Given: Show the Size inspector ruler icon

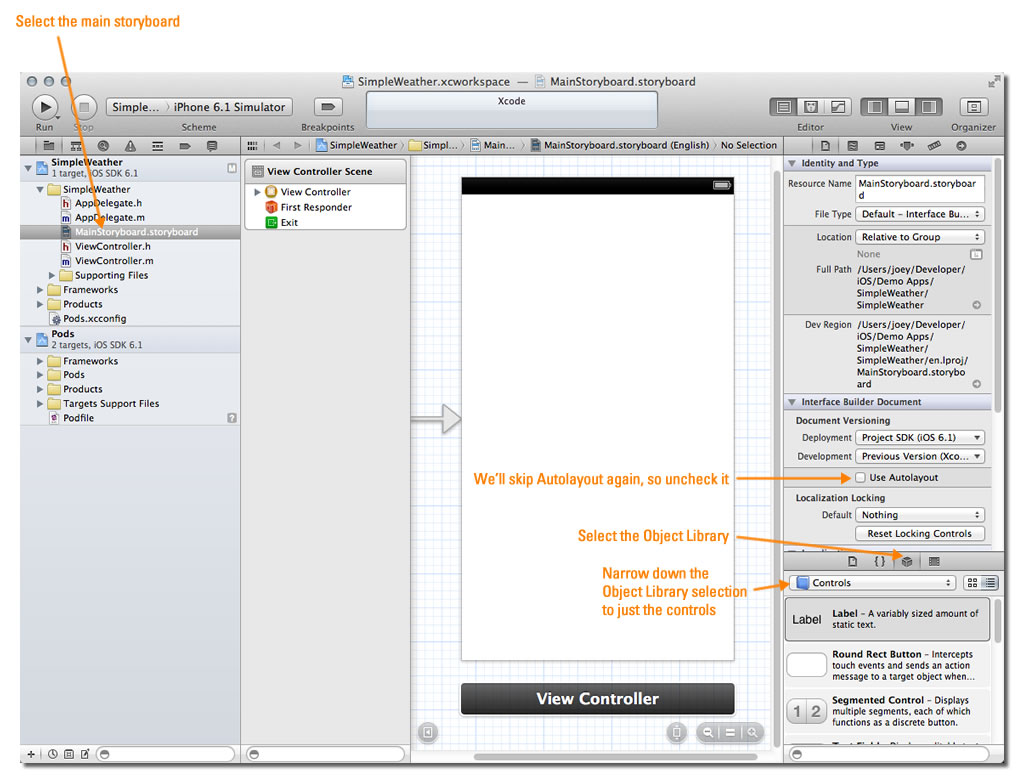Looking at the screenshot, I should click(934, 146).
